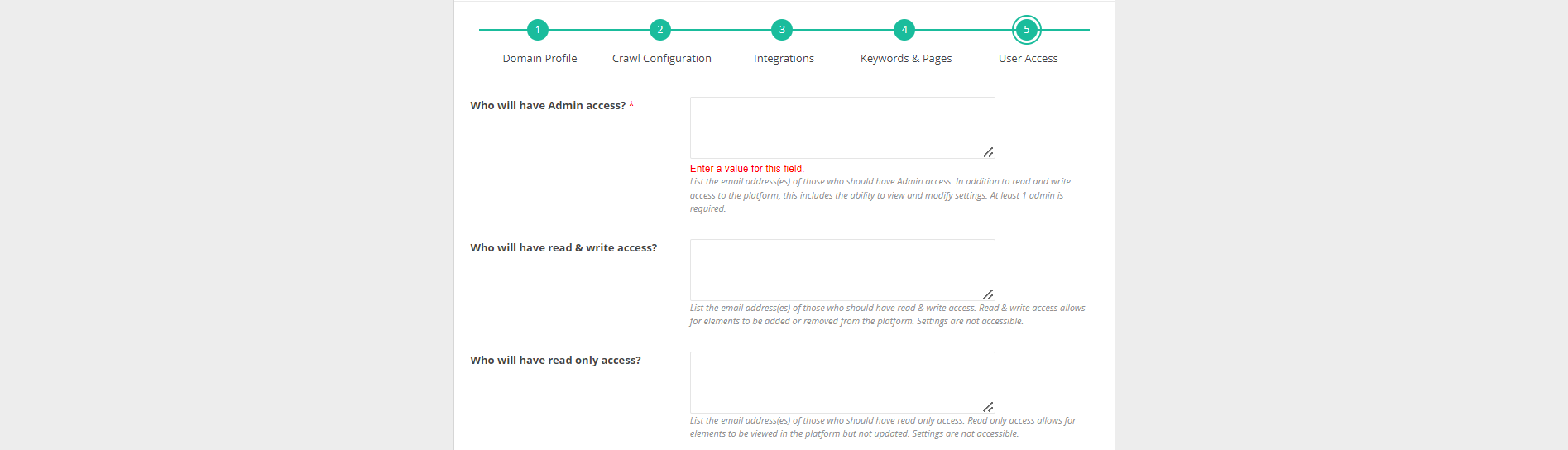The height and width of the screenshot is (450, 1568).
Task: Click the 'Who will have Admin access?' label
Action: [x=548, y=106]
